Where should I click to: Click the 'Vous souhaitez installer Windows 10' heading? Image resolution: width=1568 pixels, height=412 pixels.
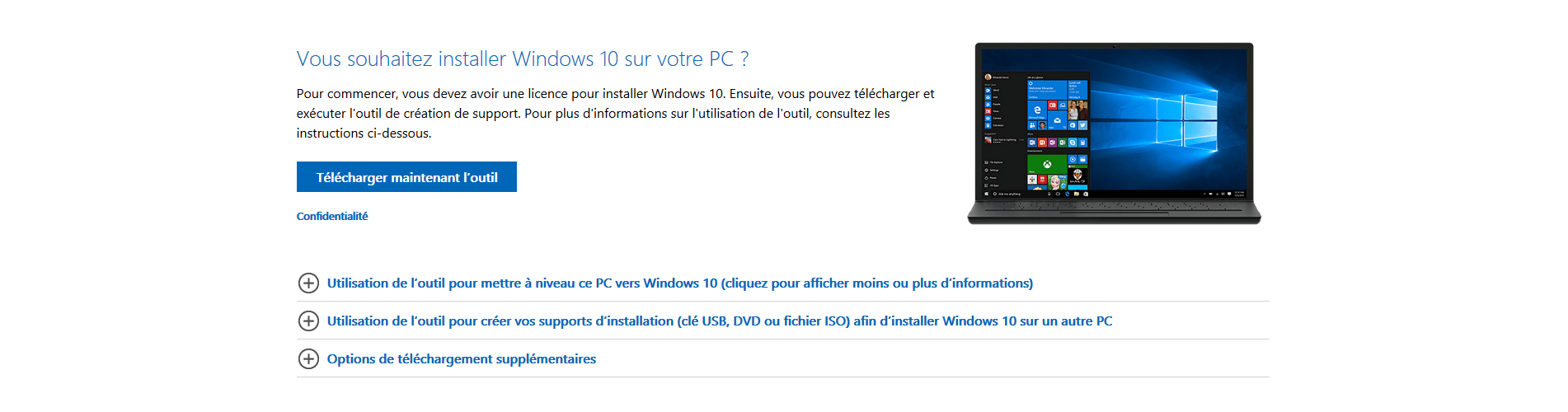(x=523, y=59)
